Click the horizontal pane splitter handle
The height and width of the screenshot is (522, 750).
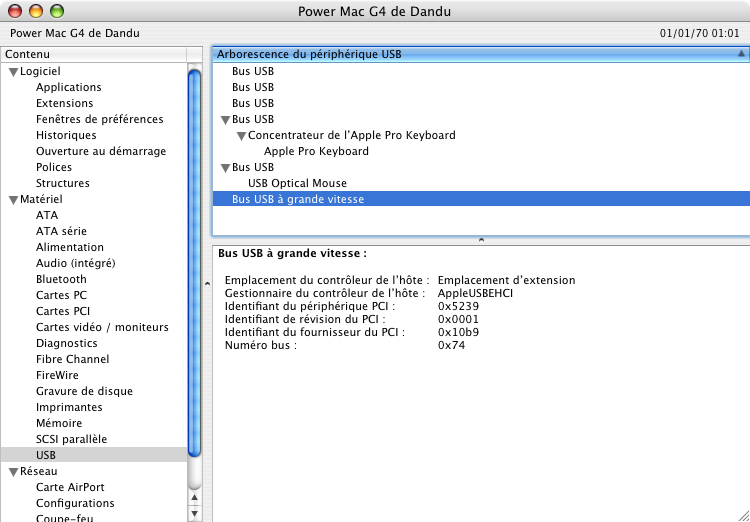(x=481, y=240)
